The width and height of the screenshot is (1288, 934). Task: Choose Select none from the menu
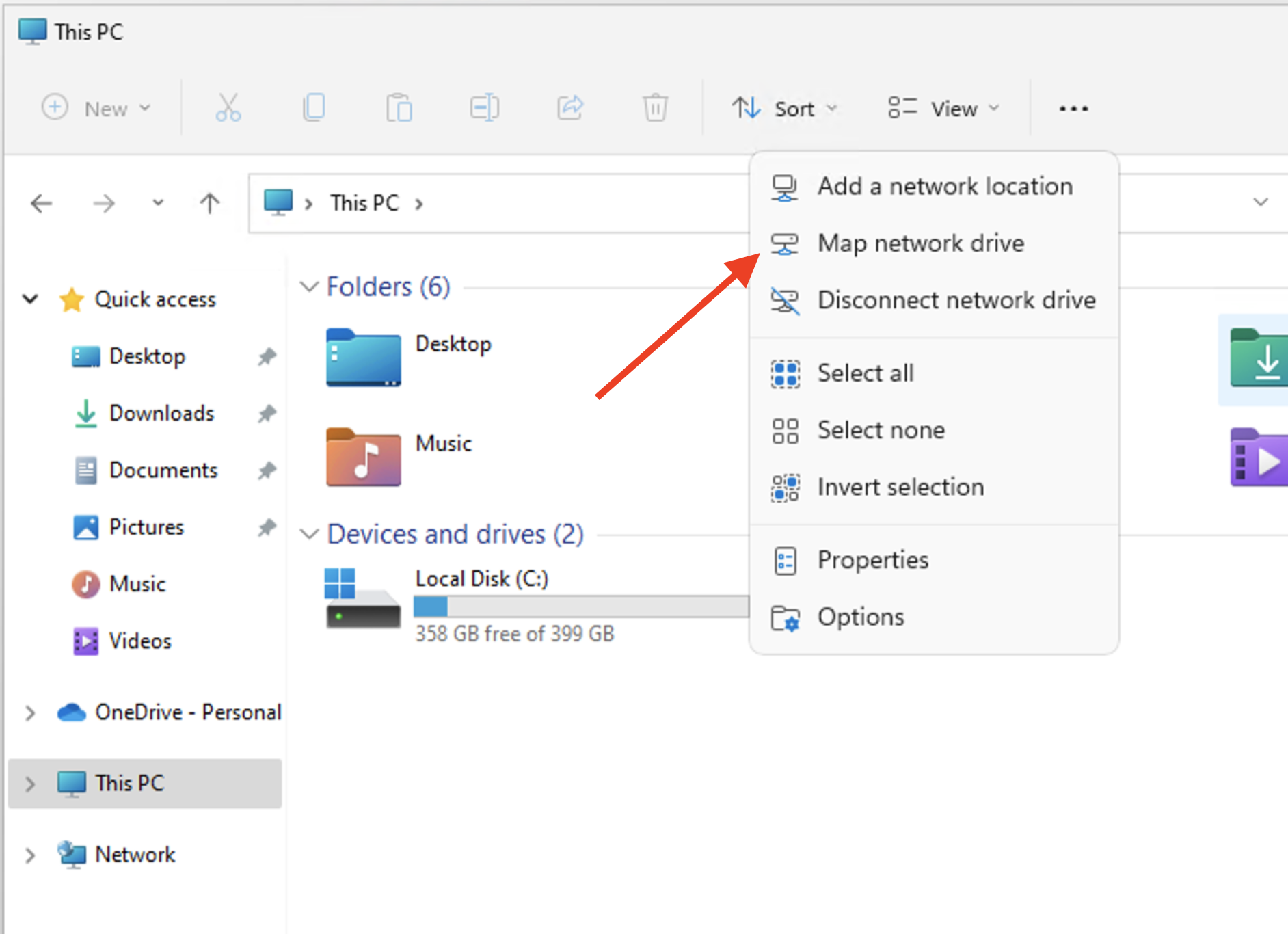(x=881, y=430)
